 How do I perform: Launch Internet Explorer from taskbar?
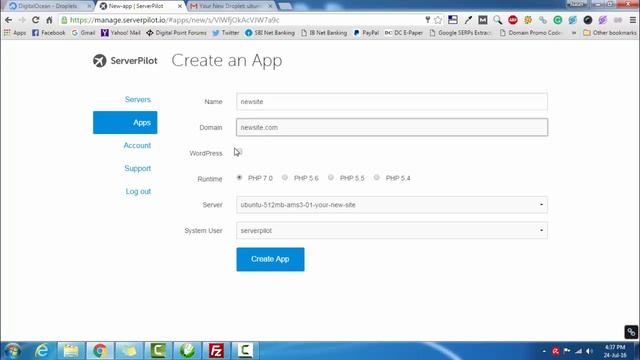42,351
